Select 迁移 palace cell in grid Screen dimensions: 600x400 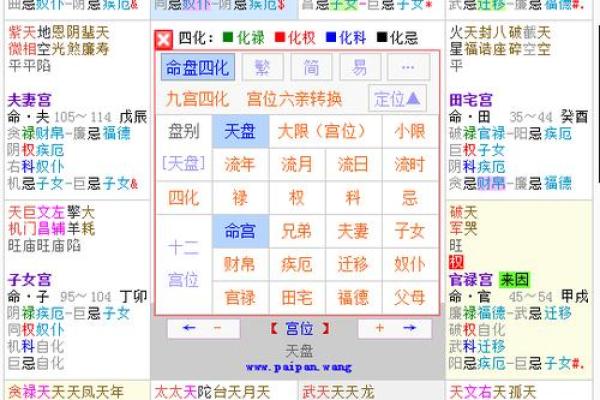tap(354, 264)
